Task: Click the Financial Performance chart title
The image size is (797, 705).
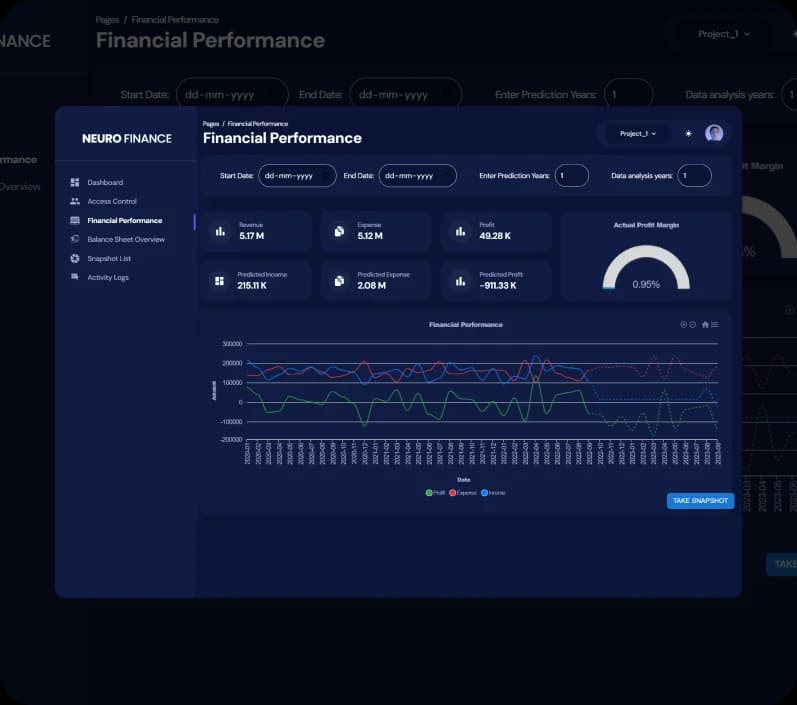Action: (x=466, y=324)
